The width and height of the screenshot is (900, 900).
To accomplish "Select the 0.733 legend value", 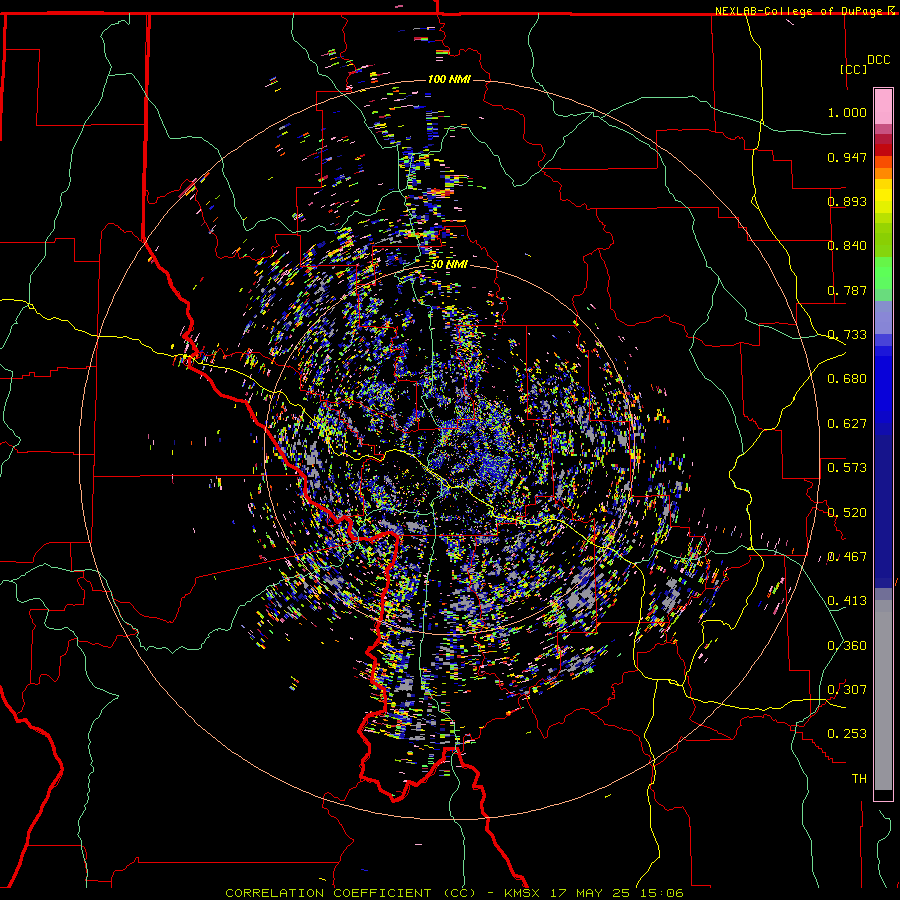I will 847,335.
